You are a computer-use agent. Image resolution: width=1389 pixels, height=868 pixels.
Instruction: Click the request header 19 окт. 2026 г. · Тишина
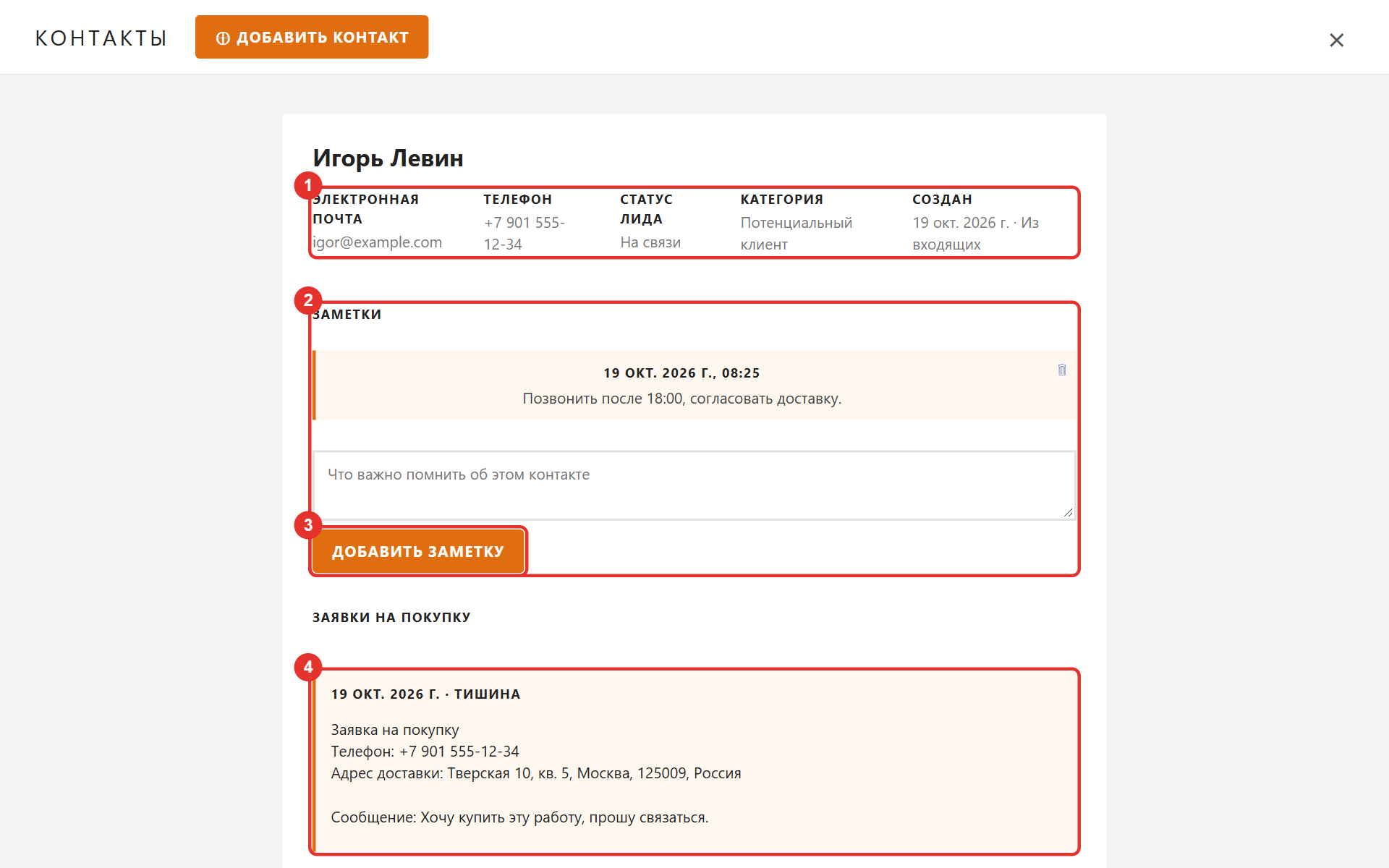(425, 694)
